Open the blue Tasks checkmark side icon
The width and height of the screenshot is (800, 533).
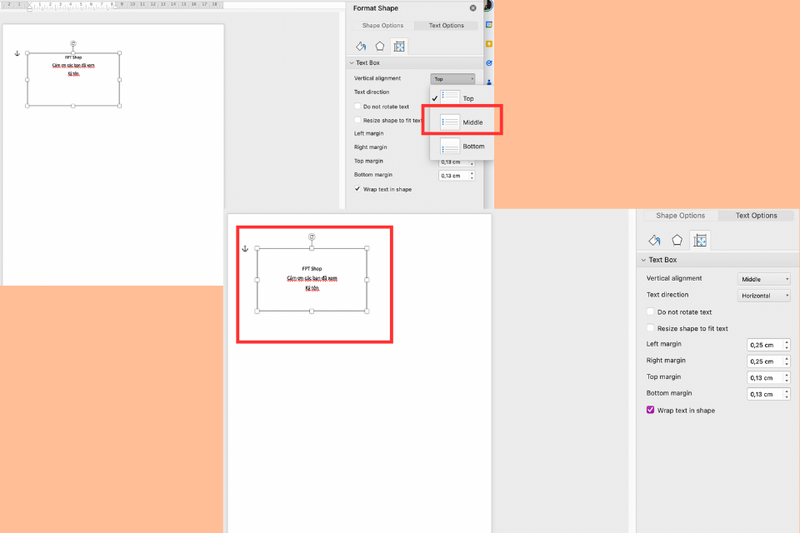pos(489,63)
